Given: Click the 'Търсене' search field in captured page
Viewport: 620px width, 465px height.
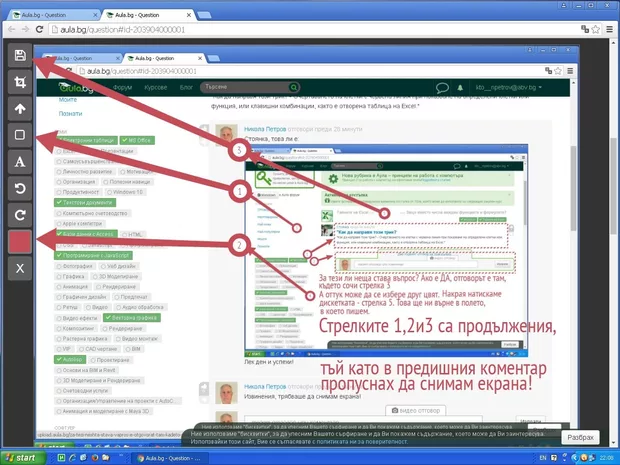Looking at the screenshot, I should [x=245, y=87].
